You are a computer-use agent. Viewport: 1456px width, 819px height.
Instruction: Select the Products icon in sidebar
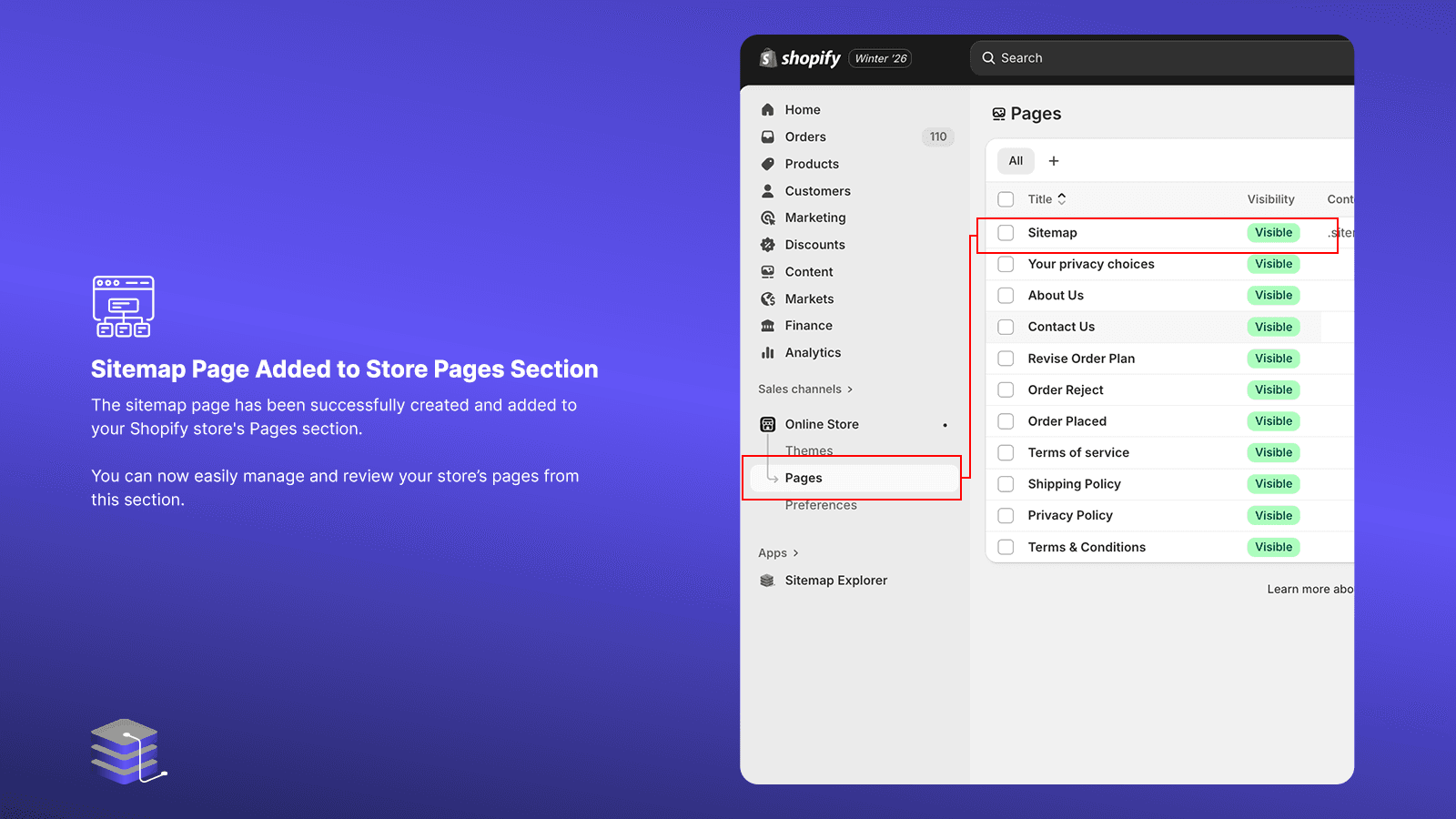(x=769, y=164)
